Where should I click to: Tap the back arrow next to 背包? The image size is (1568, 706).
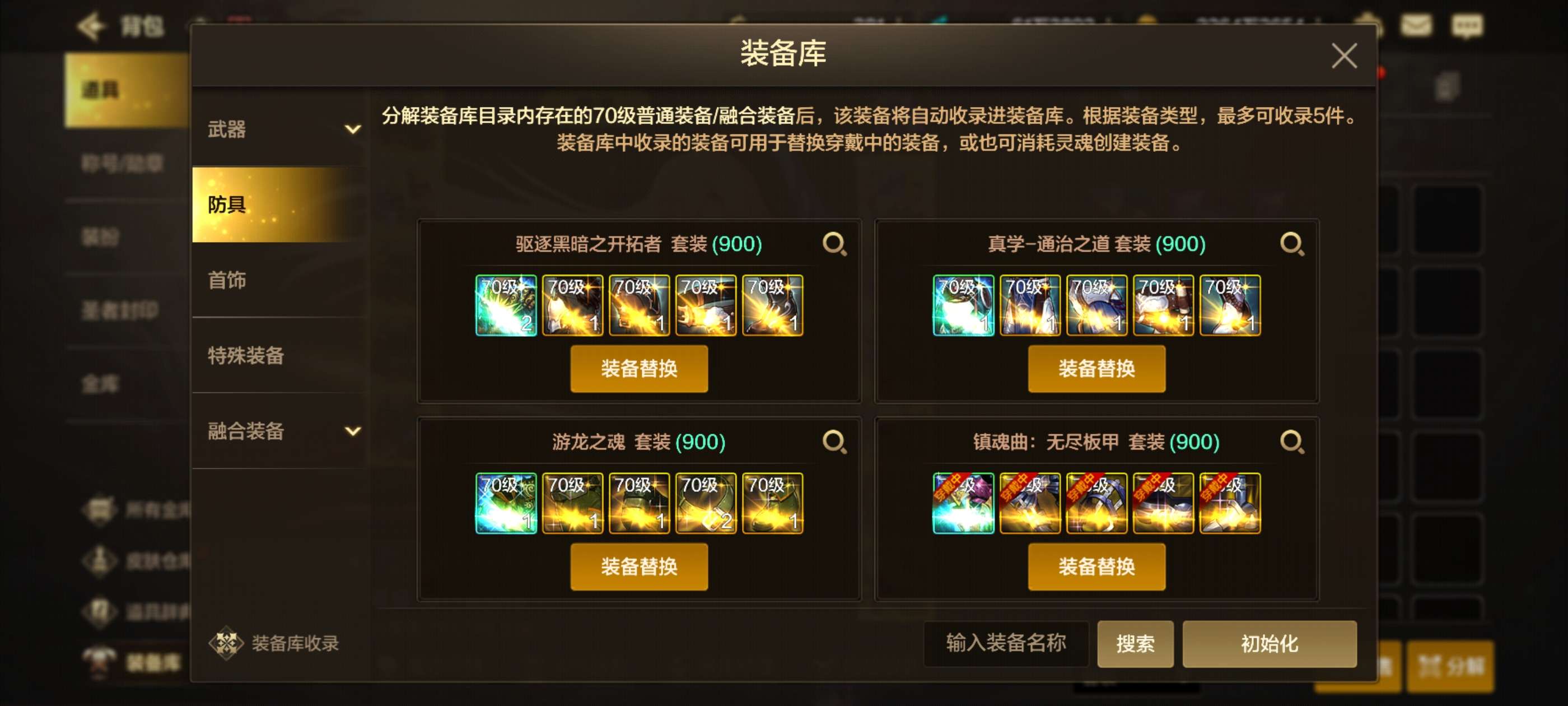coord(92,26)
